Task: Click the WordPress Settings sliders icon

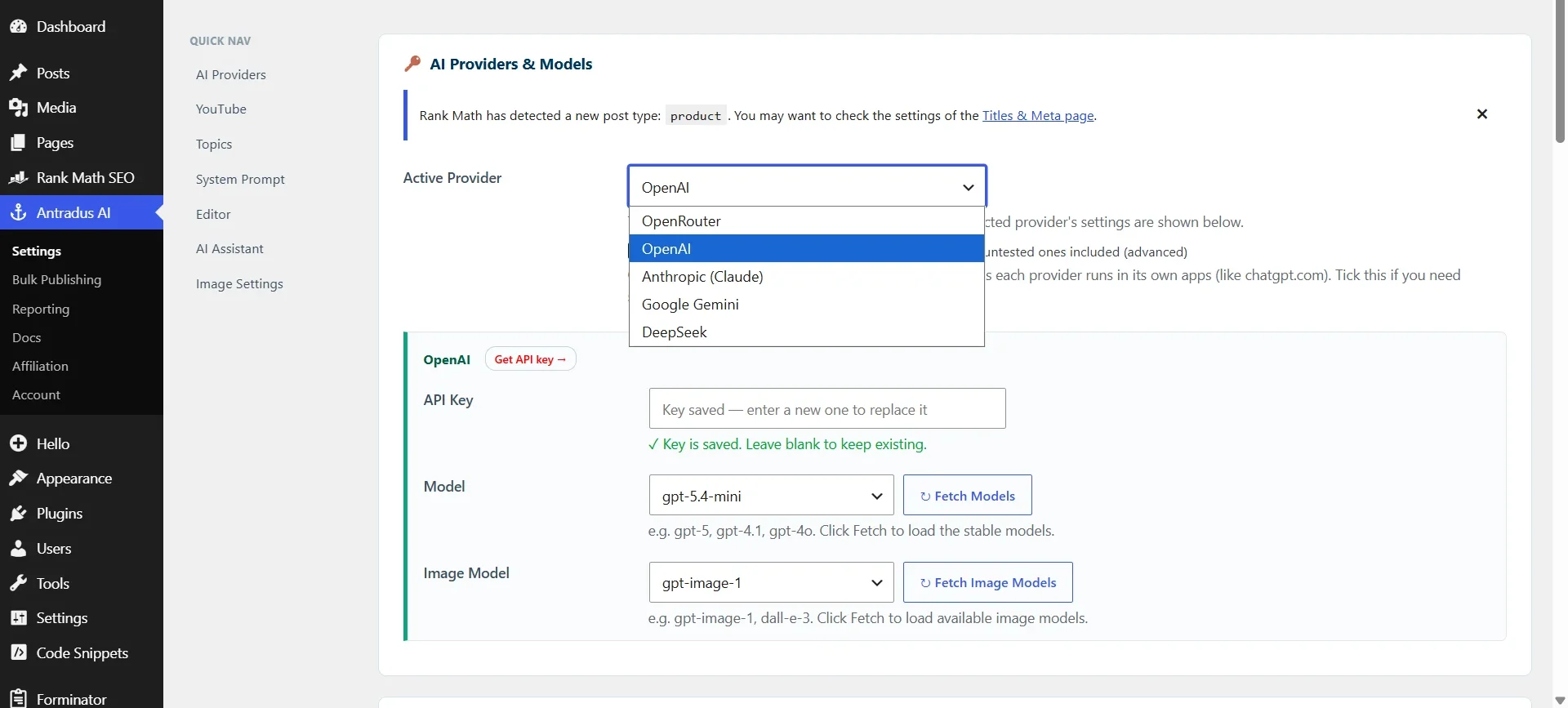Action: (18, 618)
